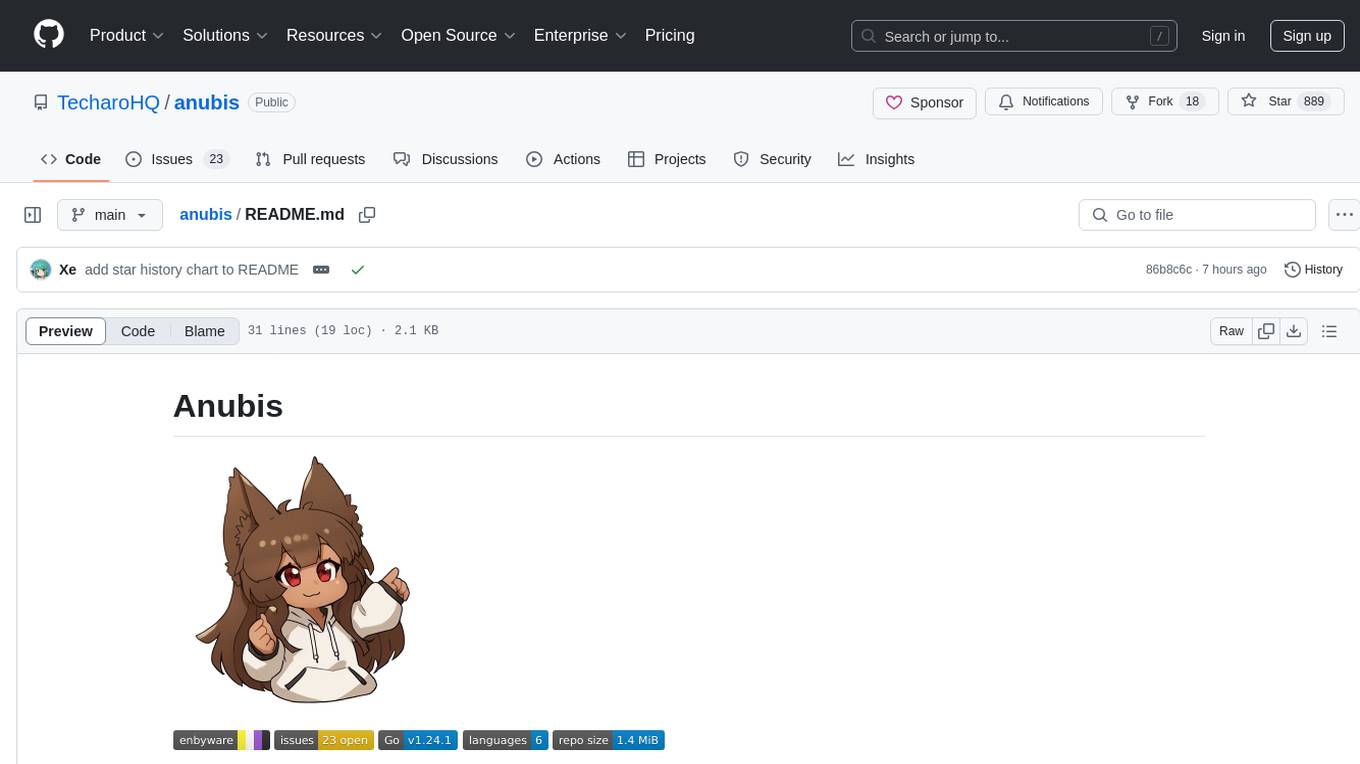Viewport: 1360px width, 764px height.
Task: Open the TecharoHQ organization link
Action: click(108, 102)
